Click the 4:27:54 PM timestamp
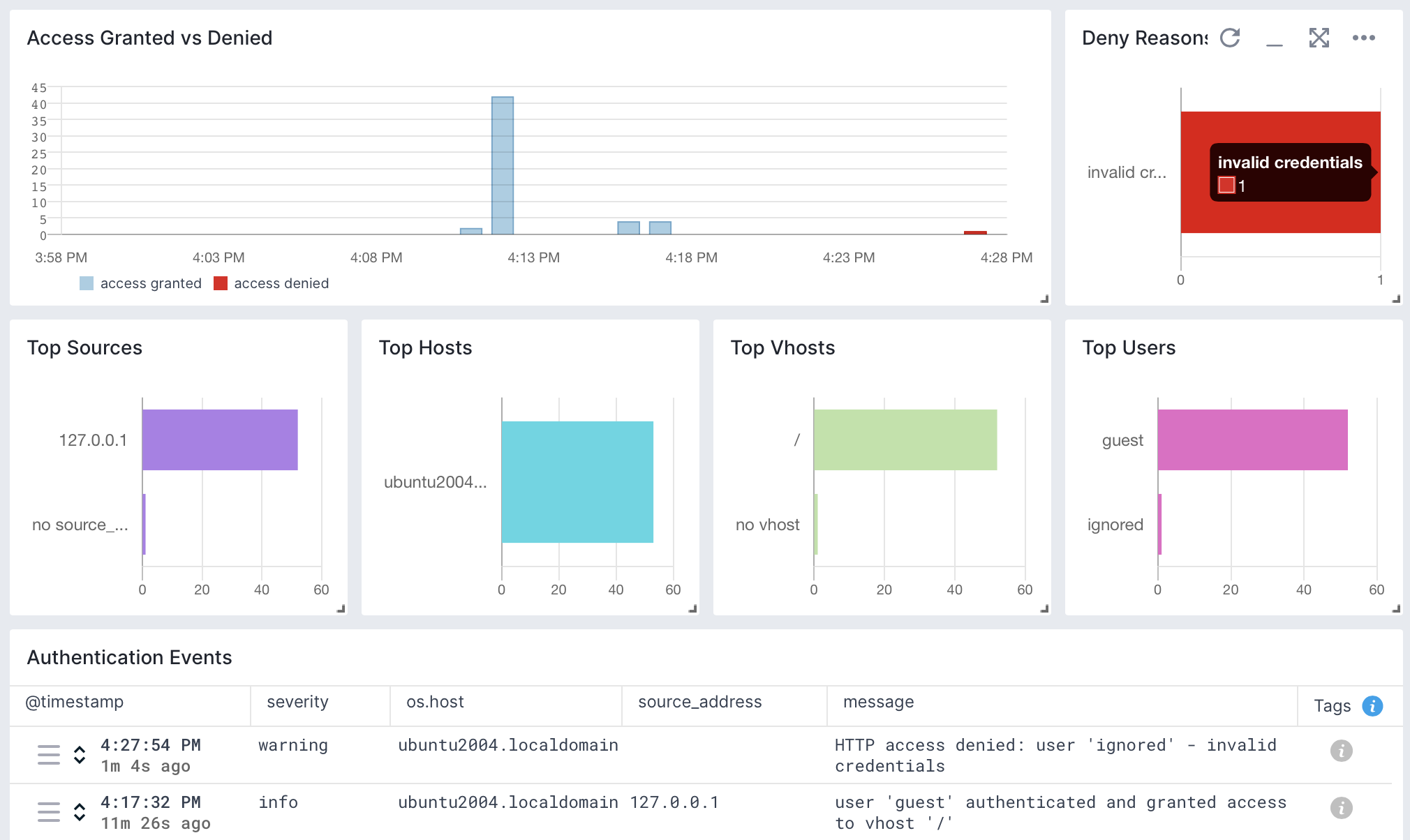The image size is (1410, 840). [x=151, y=745]
